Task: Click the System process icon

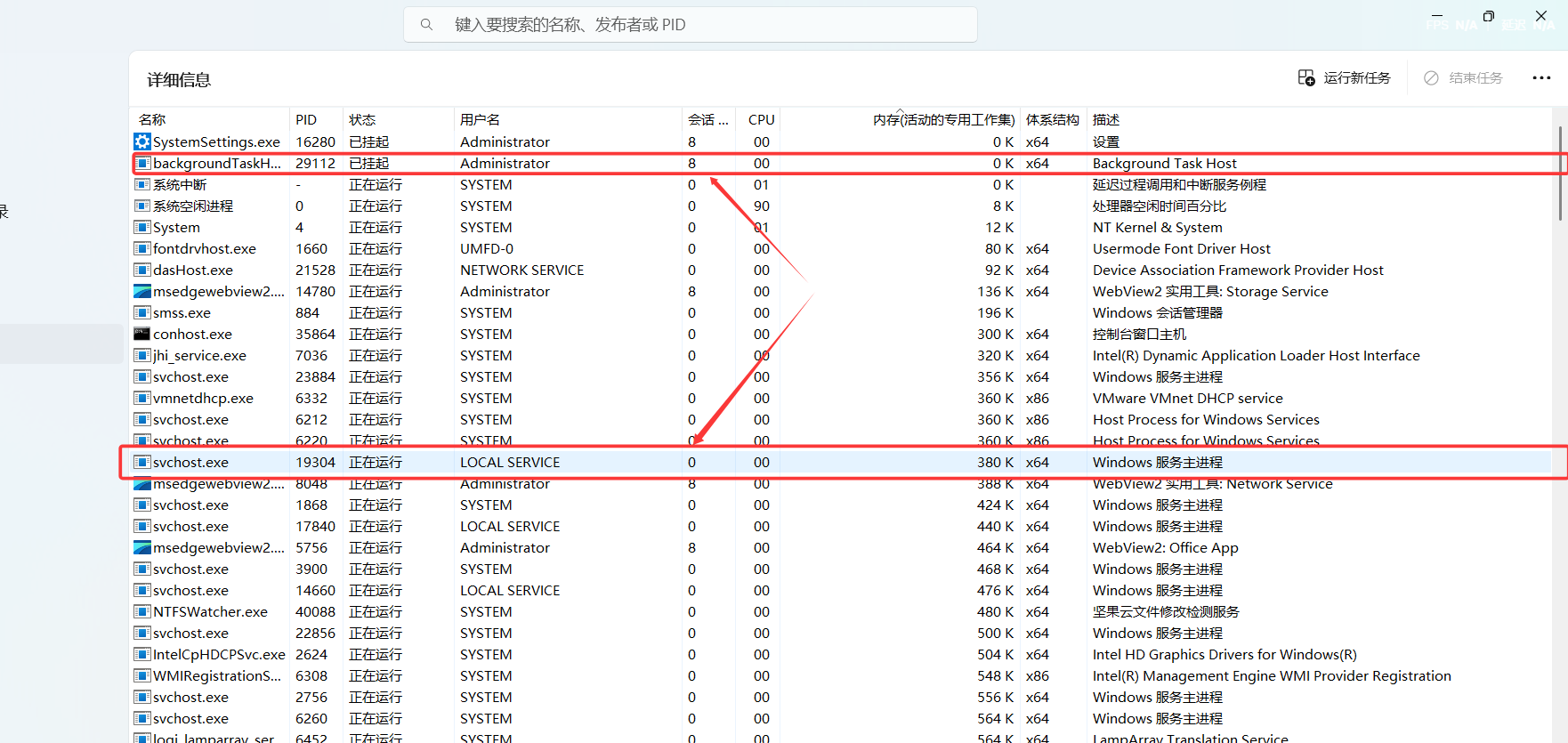Action: (x=142, y=227)
